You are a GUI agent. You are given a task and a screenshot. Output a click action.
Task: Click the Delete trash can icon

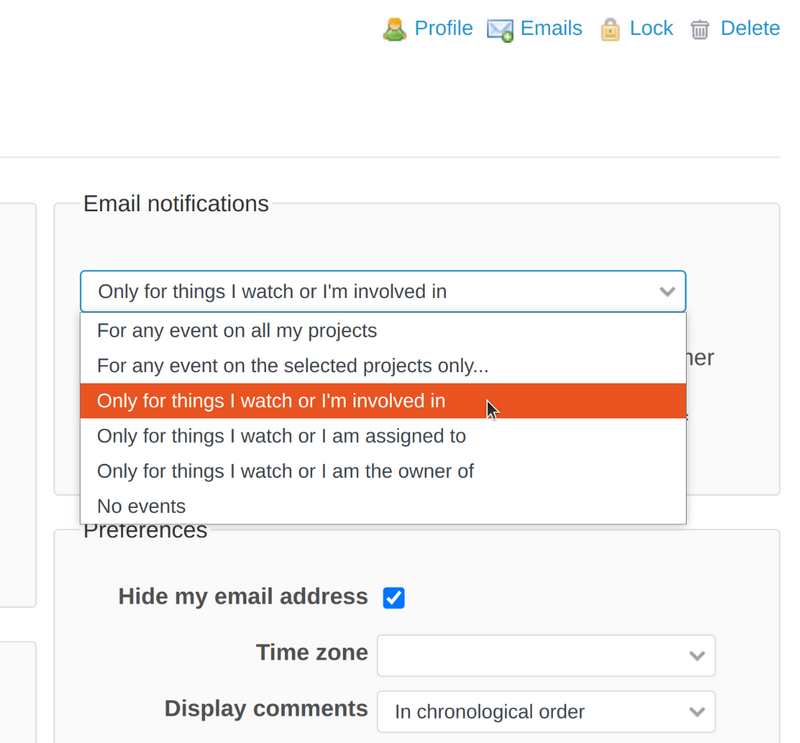pos(700,30)
